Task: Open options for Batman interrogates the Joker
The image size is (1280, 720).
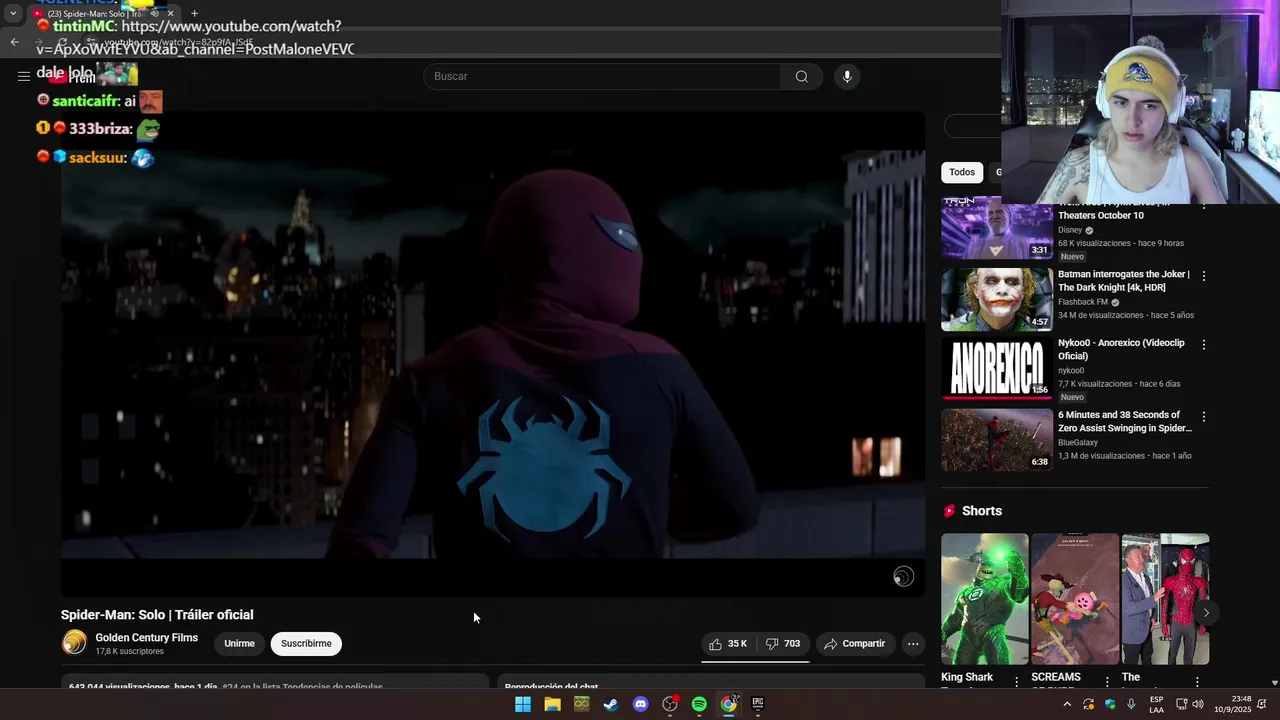Action: (x=1203, y=276)
